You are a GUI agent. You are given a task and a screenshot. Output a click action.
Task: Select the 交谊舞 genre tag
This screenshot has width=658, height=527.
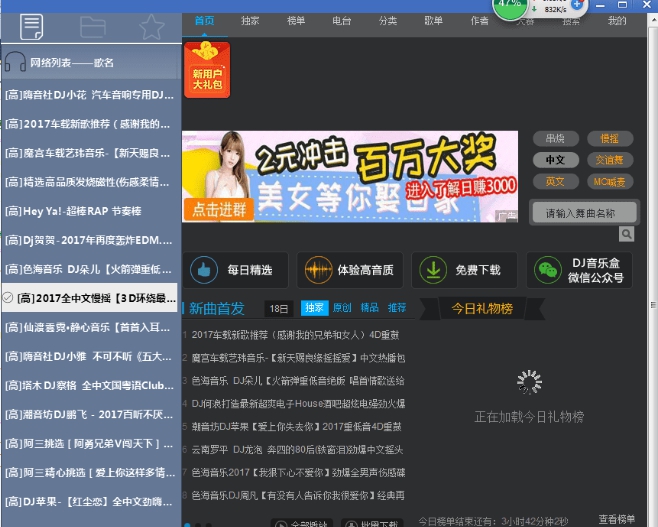pyautogui.click(x=610, y=160)
